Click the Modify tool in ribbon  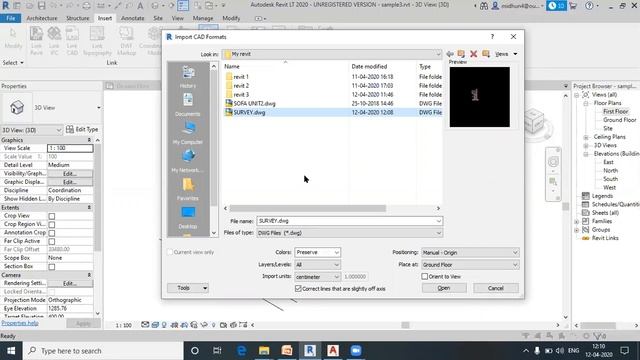coord(13,38)
